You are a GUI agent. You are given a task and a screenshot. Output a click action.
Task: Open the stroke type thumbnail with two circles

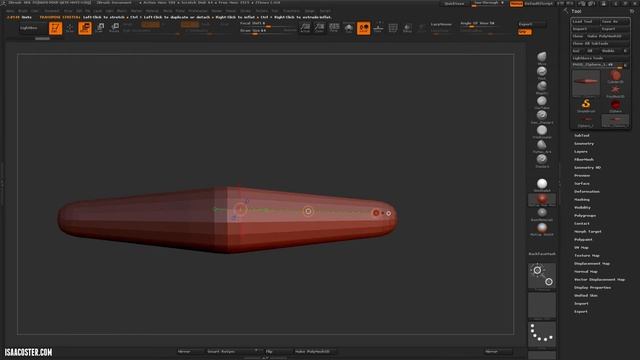542,276
